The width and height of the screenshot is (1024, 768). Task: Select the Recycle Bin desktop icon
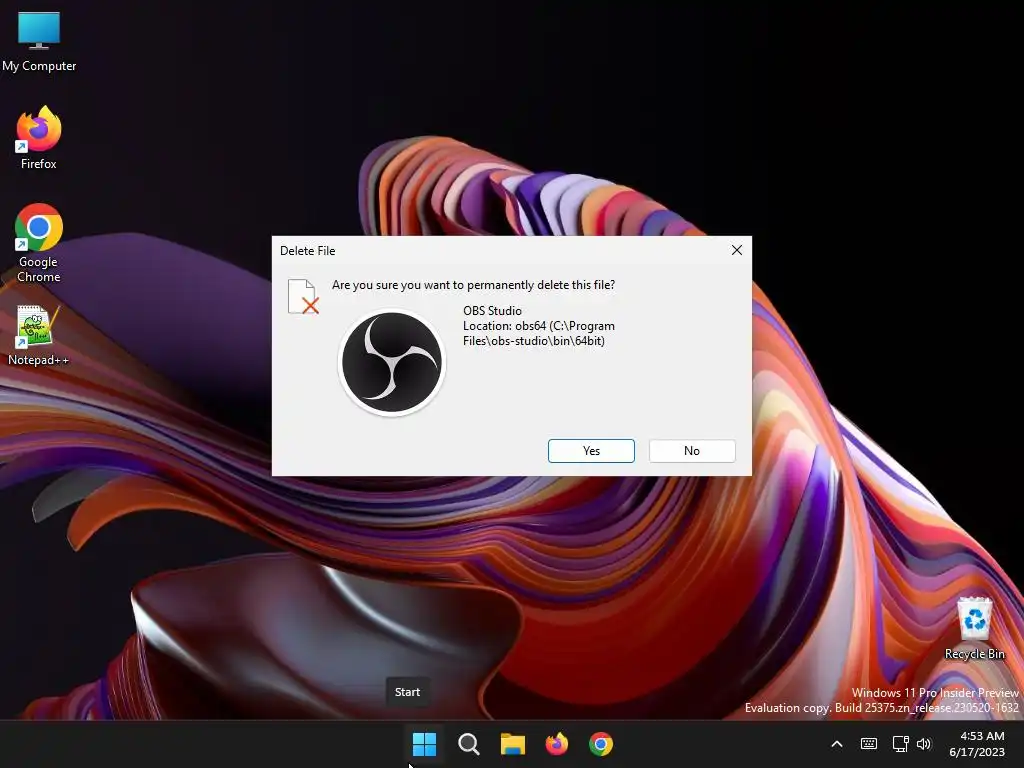(974, 628)
